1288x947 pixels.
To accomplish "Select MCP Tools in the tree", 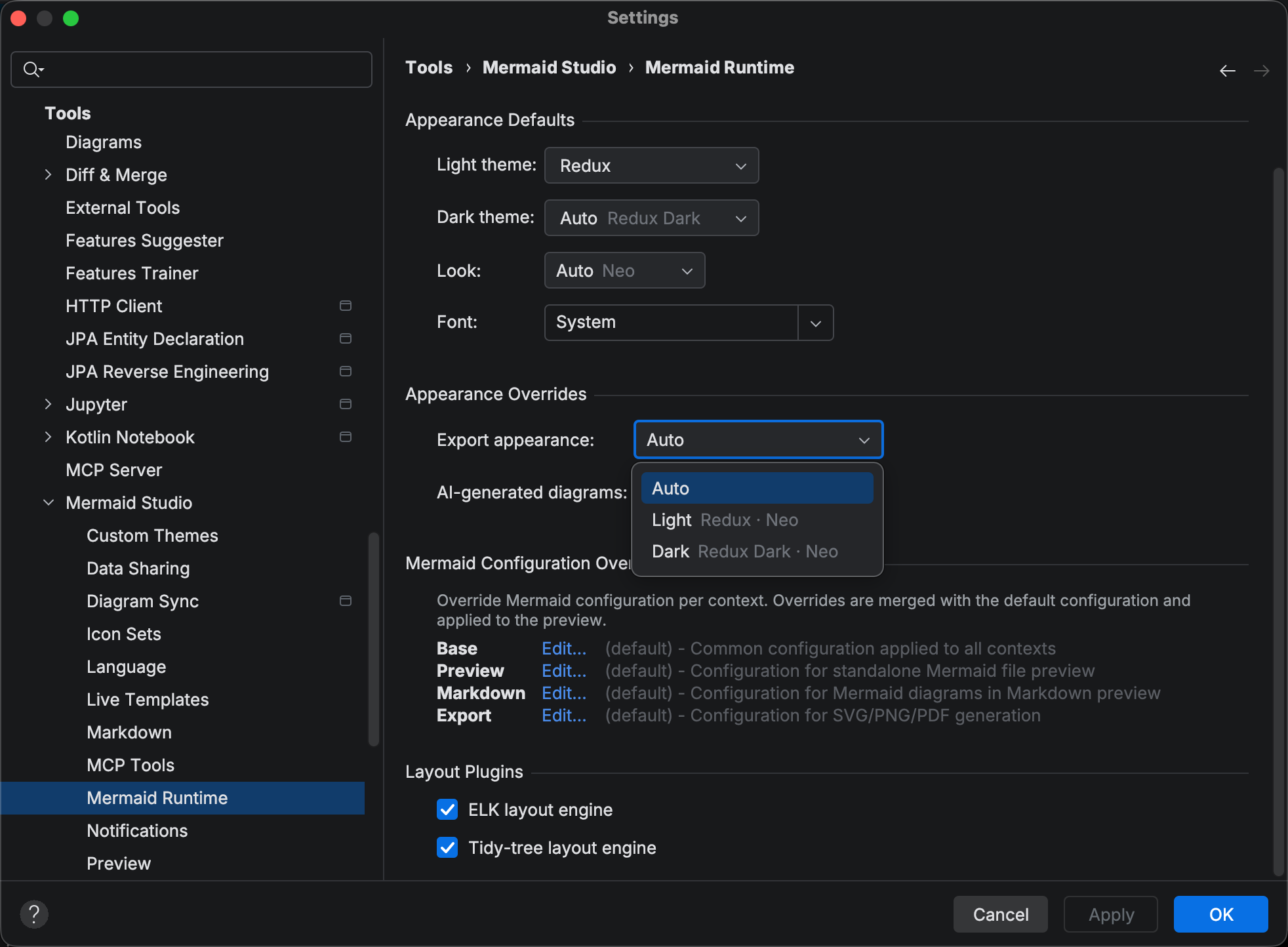I will click(131, 765).
